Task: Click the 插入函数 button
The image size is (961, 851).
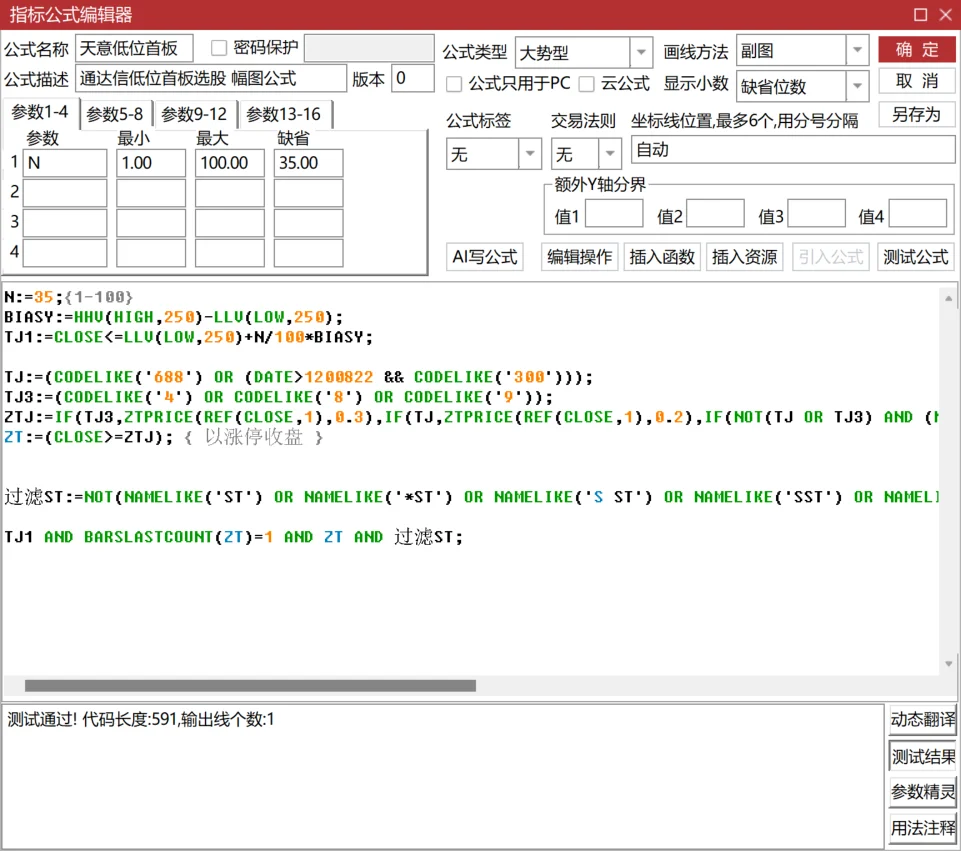Action: 662,257
